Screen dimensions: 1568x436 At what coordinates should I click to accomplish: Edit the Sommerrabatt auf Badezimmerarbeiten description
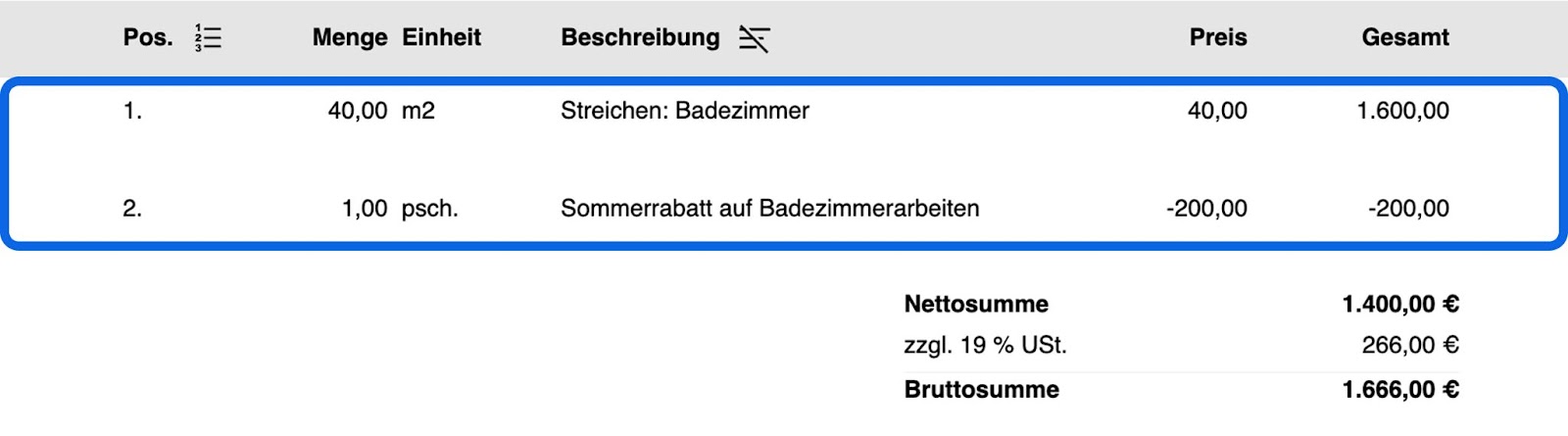(x=769, y=208)
